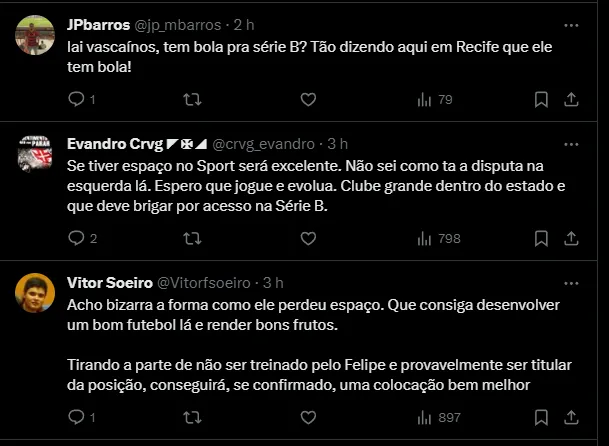View analytics showing 798 views
The height and width of the screenshot is (446, 609).
[x=437, y=238]
